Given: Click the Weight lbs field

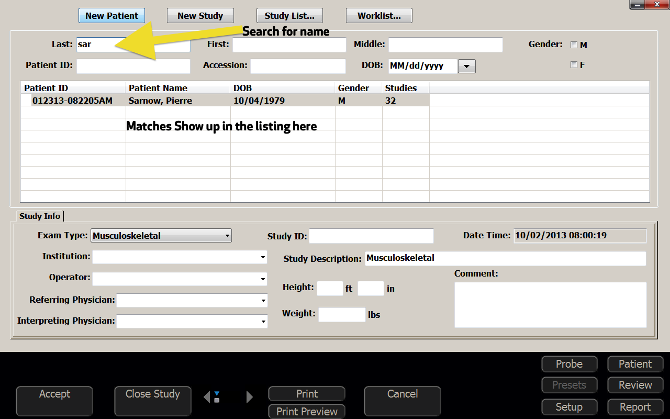Looking at the screenshot, I should click(x=342, y=315).
